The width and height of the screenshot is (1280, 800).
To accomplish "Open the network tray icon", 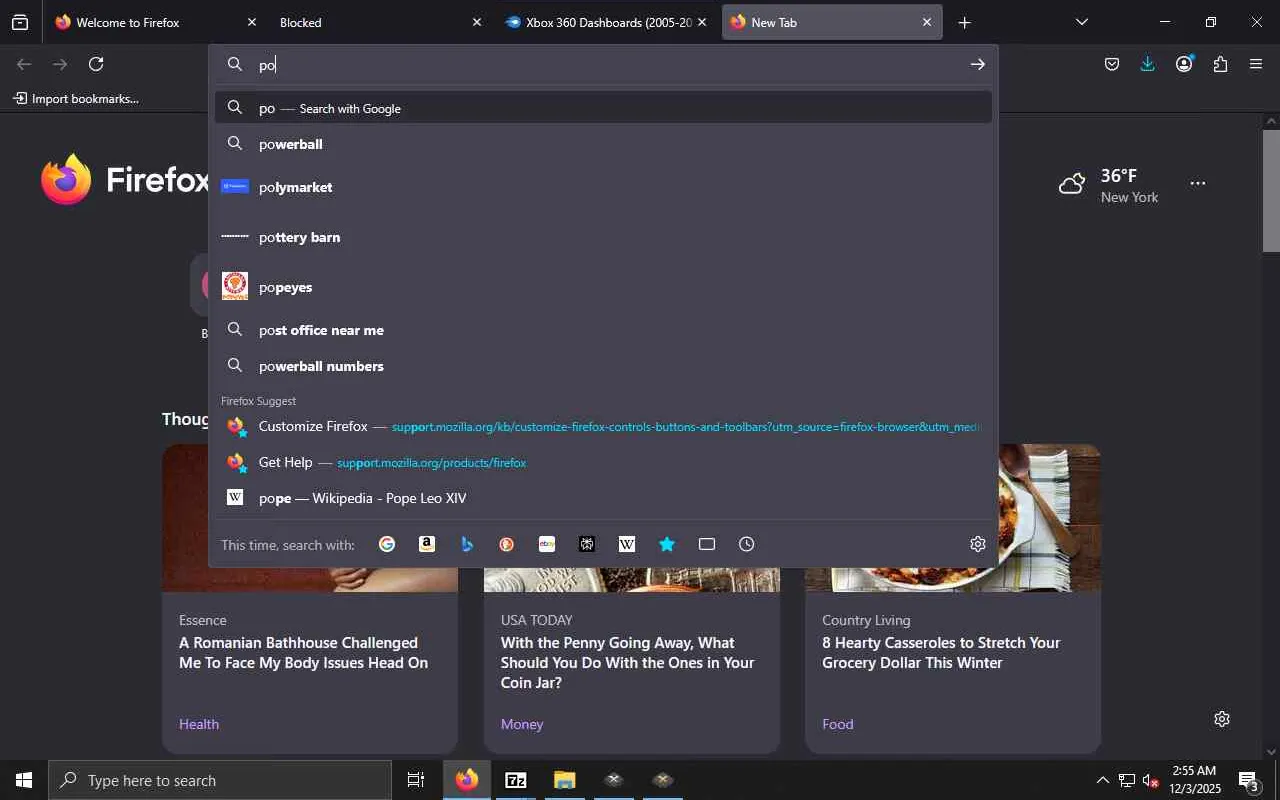I will [x=1126, y=780].
